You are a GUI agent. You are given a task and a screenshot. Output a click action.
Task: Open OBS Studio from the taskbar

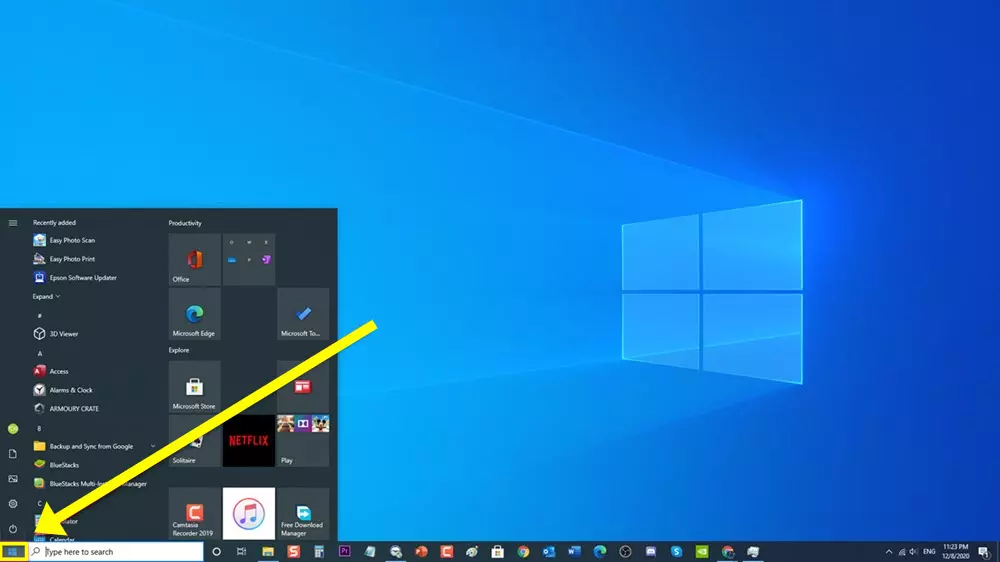tap(625, 552)
